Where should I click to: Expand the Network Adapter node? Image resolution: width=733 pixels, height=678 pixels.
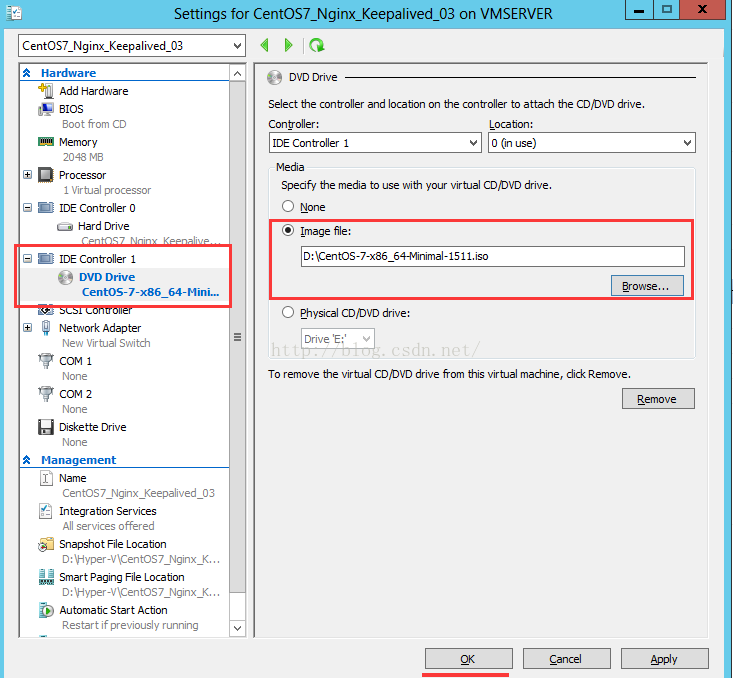(28, 327)
